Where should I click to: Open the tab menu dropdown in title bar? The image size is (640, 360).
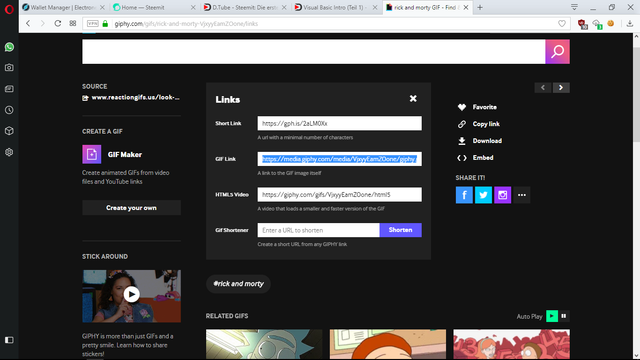(x=574, y=7)
